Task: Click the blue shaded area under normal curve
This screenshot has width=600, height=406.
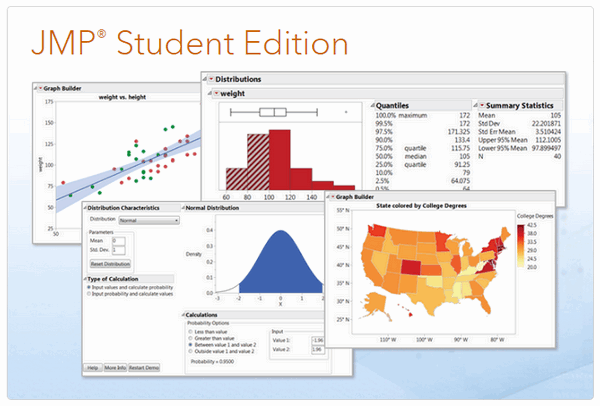Action: (280, 268)
